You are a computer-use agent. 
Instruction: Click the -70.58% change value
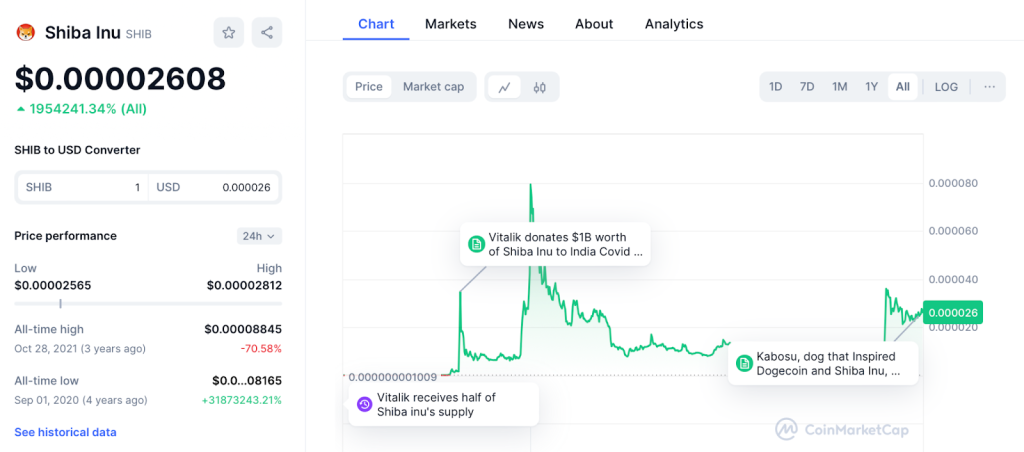coord(261,349)
